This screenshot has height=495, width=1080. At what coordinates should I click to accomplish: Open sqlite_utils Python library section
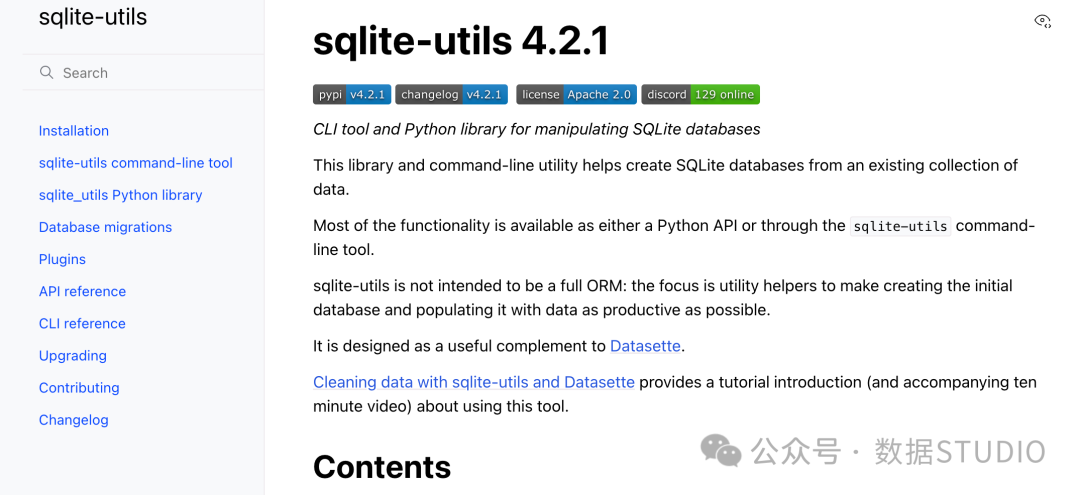[x=121, y=195]
